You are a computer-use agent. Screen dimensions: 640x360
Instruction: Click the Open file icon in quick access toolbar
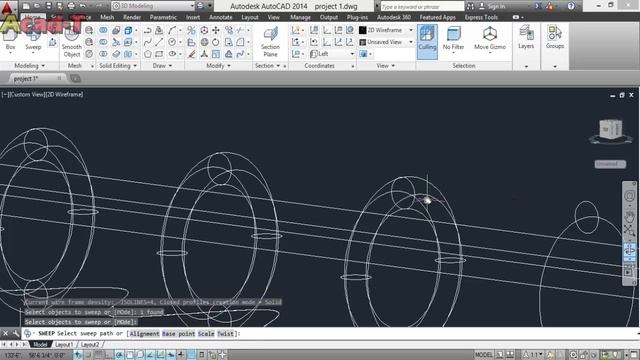click(x=37, y=6)
